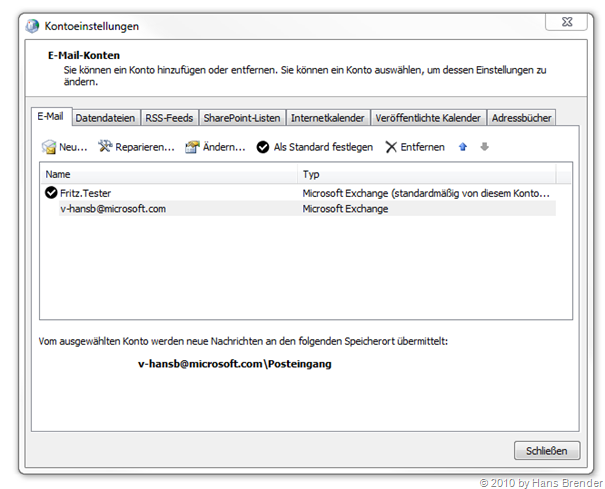Go to the Internetkalender tab

[x=328, y=118]
